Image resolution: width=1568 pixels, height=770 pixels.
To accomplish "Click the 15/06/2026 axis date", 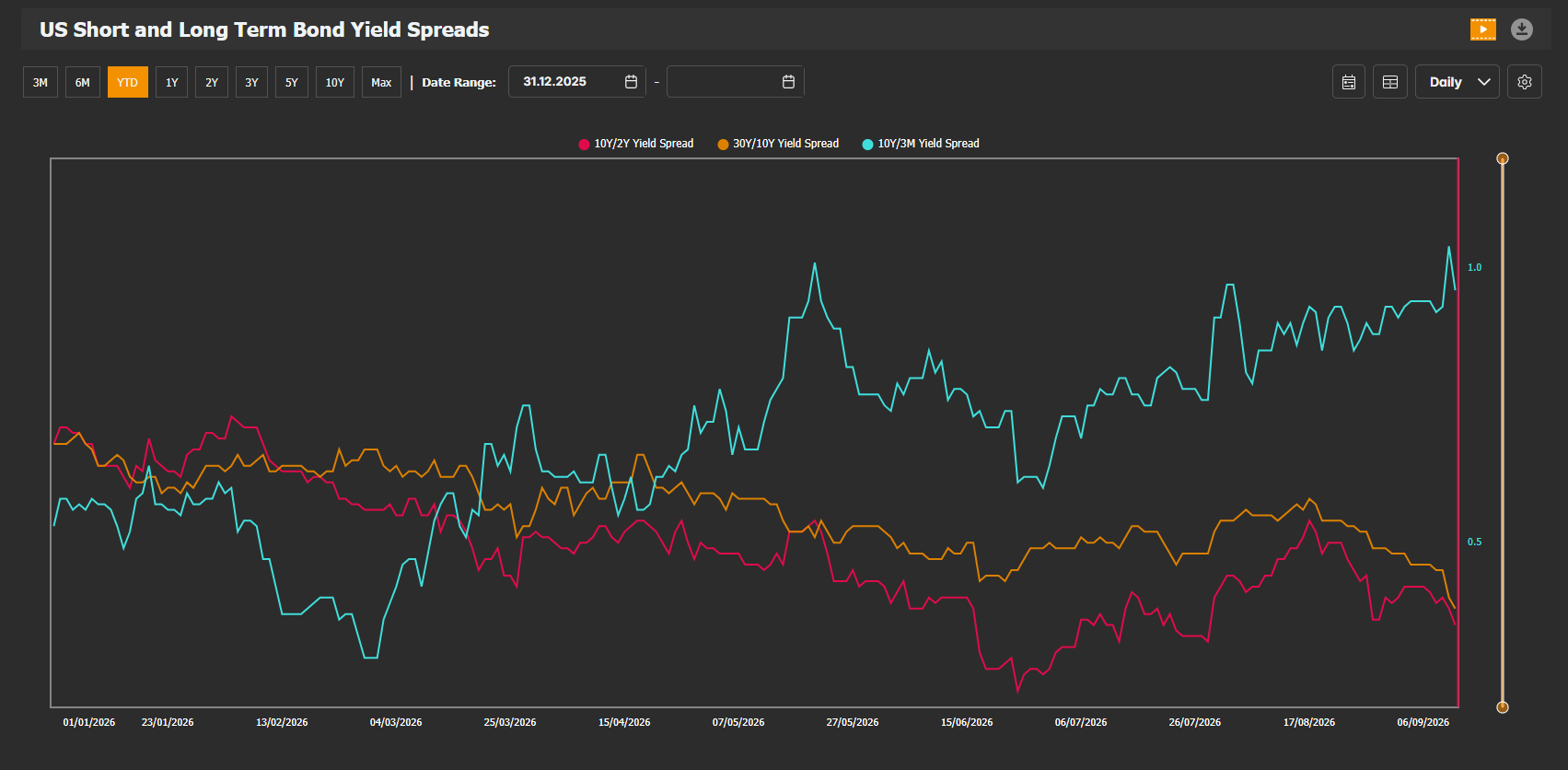I will point(967,722).
